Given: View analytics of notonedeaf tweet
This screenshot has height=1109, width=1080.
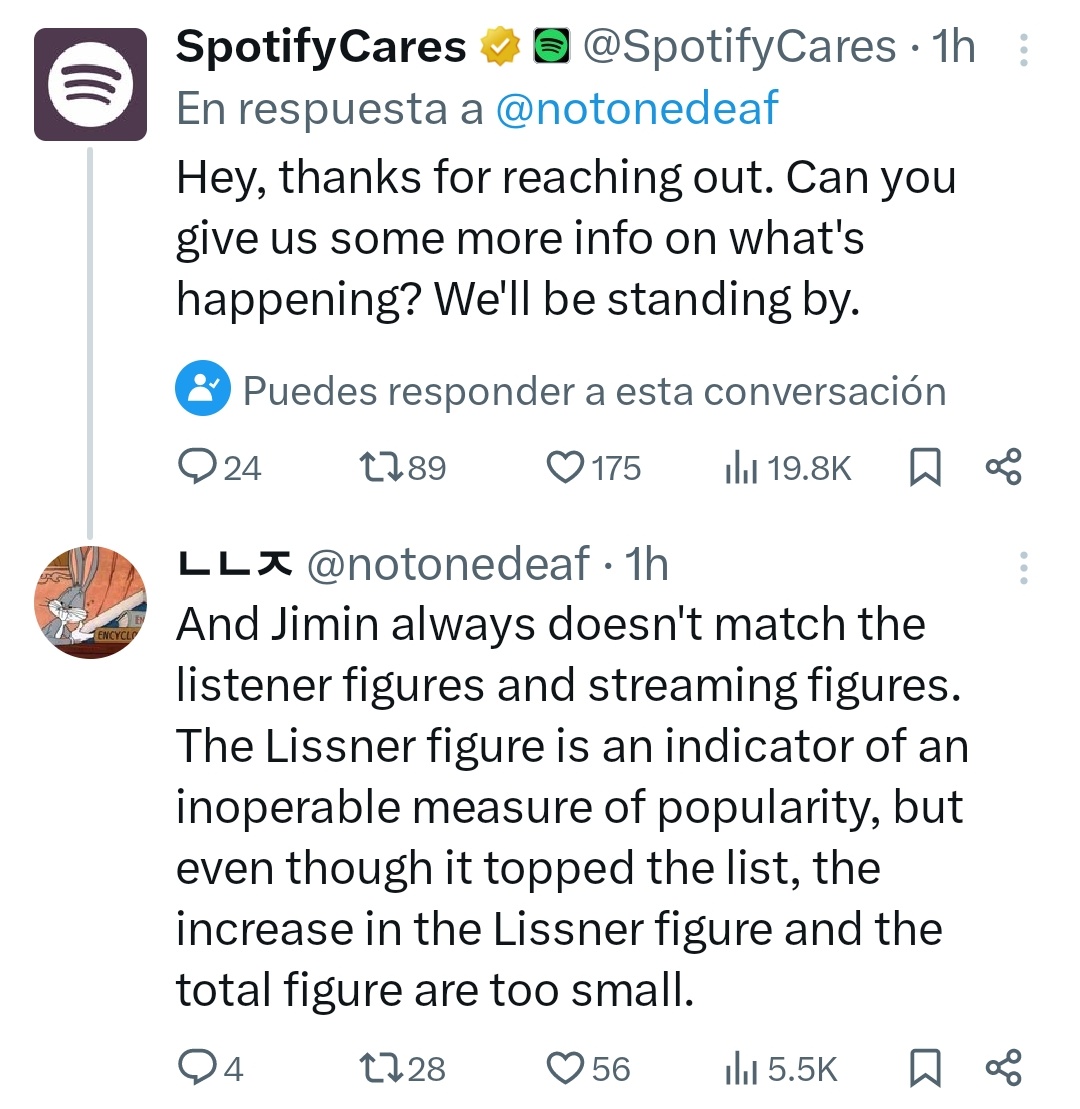Looking at the screenshot, I should 781,1068.
